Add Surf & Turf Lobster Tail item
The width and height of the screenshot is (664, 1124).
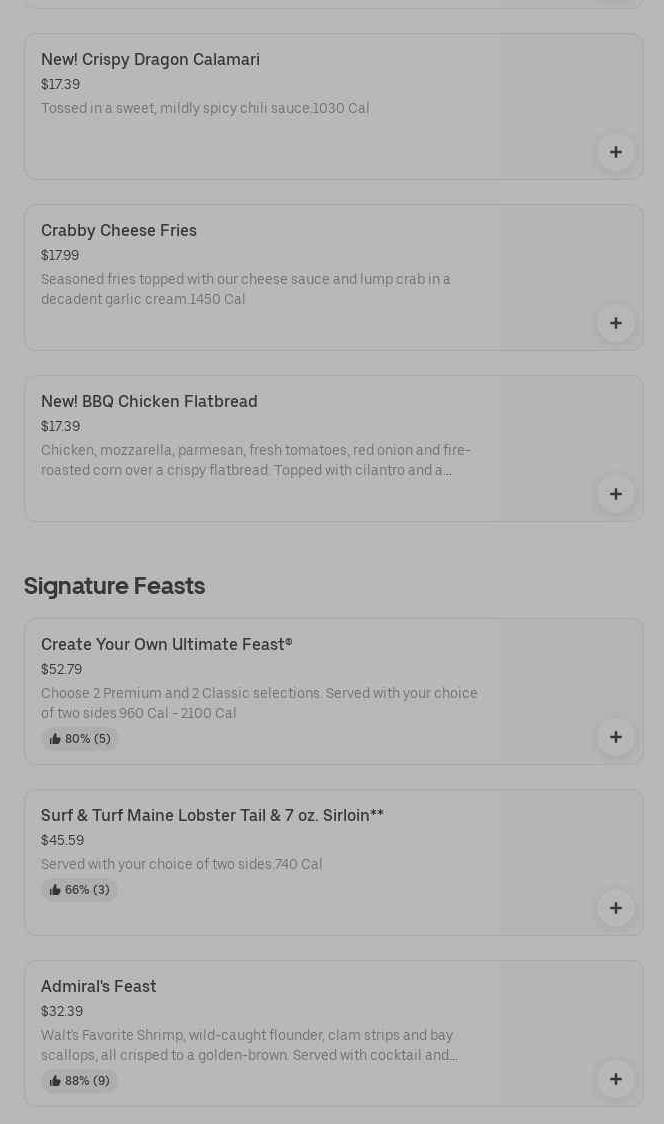[615, 908]
